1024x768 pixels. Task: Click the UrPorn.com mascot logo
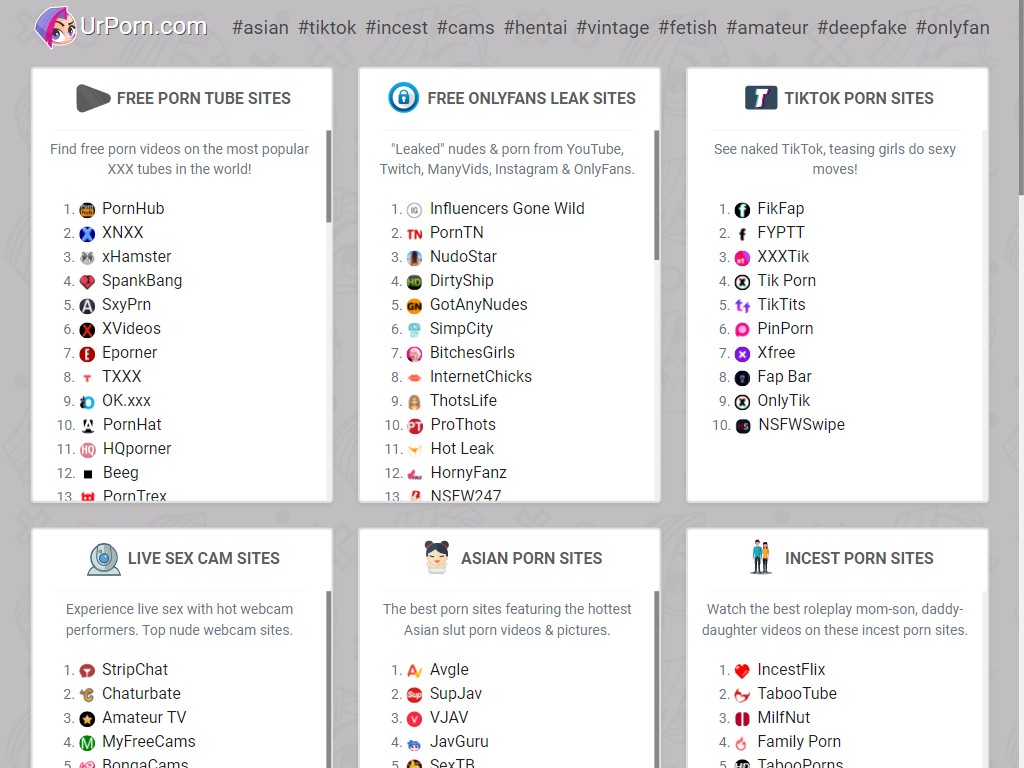pyautogui.click(x=56, y=27)
